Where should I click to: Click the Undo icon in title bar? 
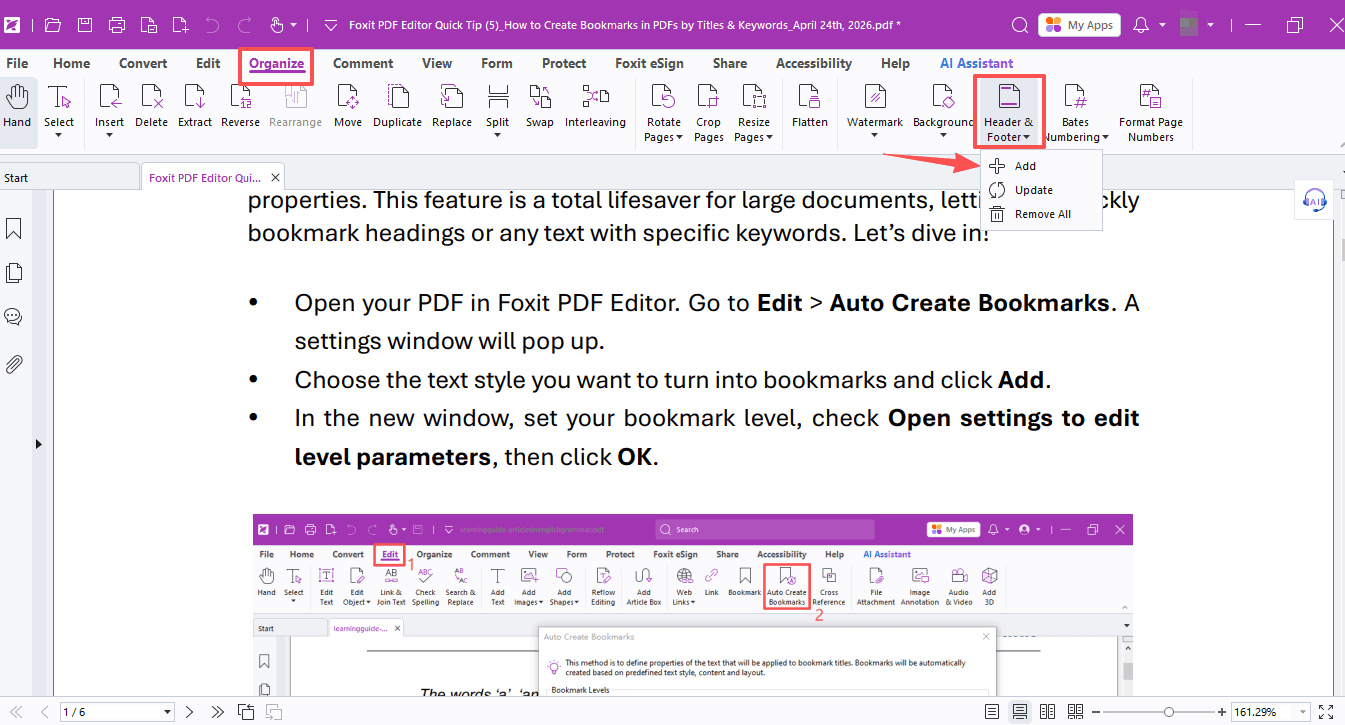point(212,25)
